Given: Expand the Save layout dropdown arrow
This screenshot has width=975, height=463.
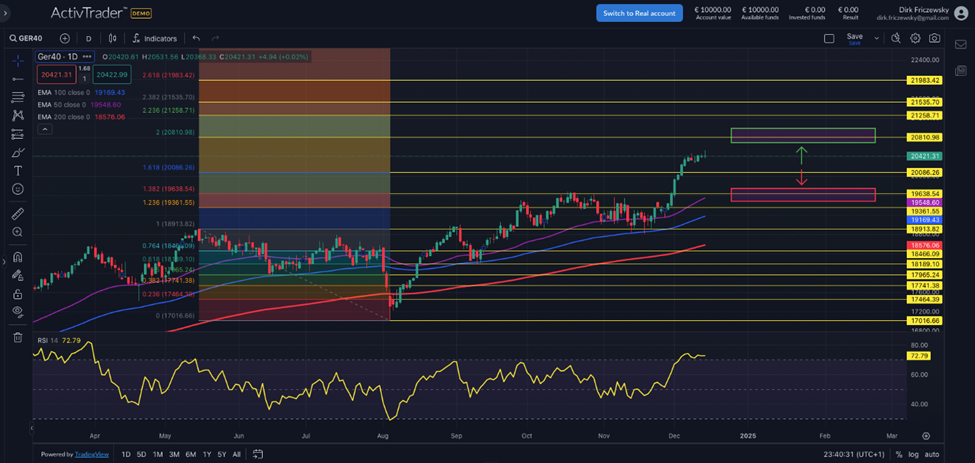Looking at the screenshot, I should 877,38.
